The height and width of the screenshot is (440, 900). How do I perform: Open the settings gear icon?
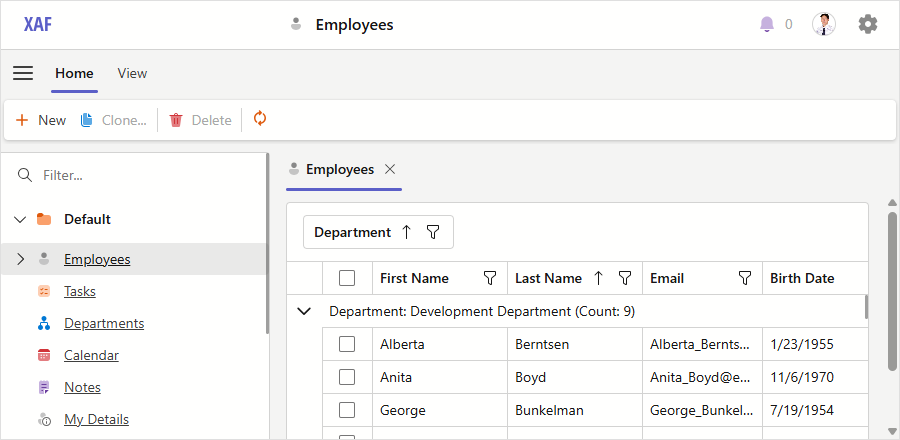click(x=868, y=24)
